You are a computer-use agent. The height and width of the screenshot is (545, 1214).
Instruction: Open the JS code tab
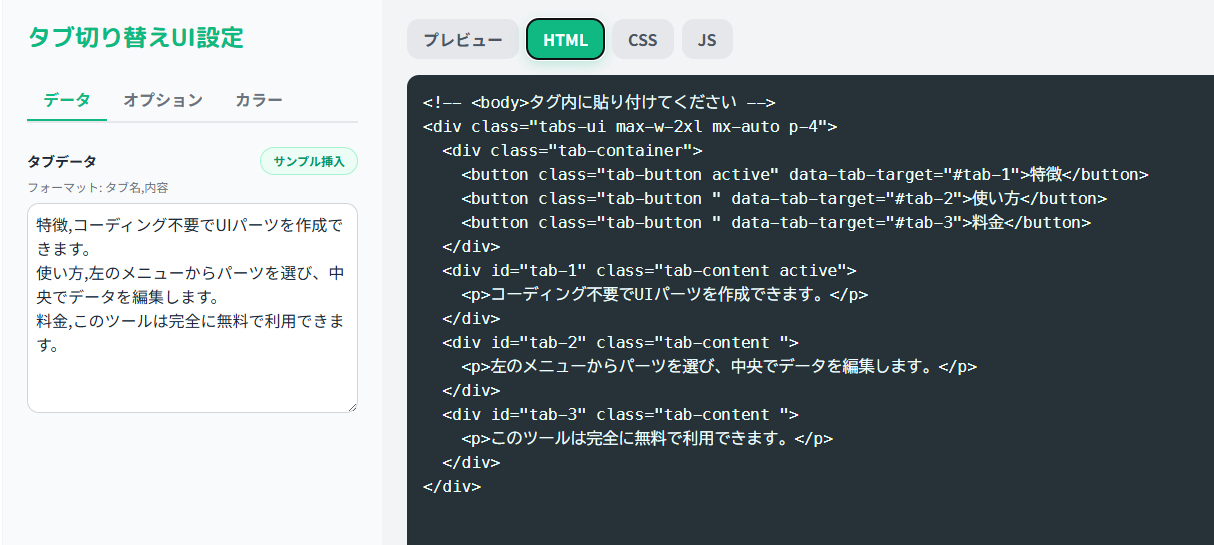pos(707,40)
